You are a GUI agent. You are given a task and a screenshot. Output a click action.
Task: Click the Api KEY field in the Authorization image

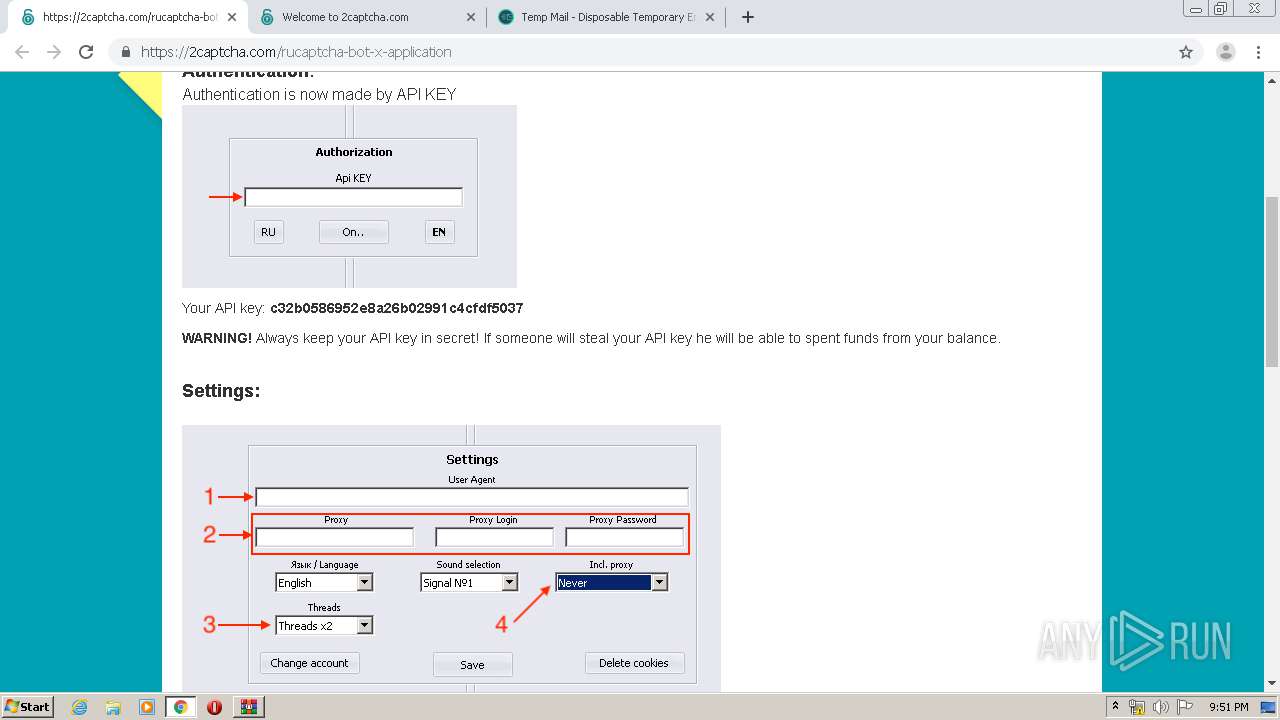point(353,197)
